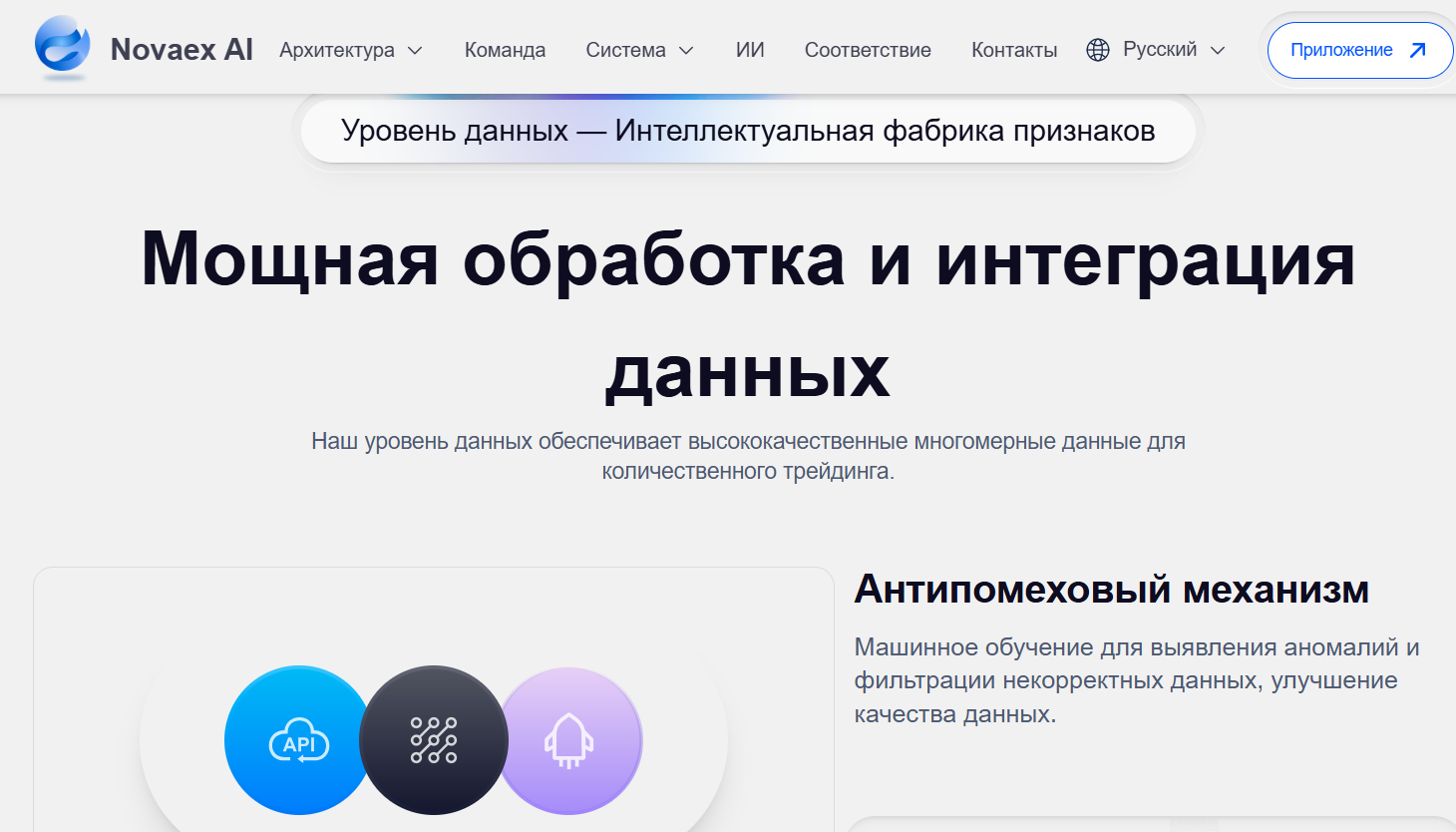Select the dark circuit nodes icon
Image resolution: width=1456 pixels, height=832 pixels.
[x=434, y=740]
